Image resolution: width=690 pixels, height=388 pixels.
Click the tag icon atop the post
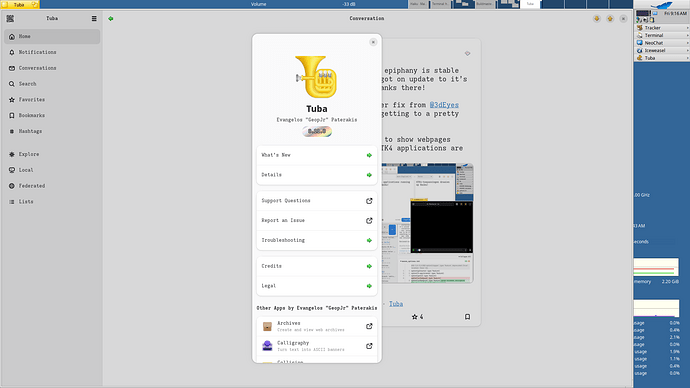pos(467,53)
